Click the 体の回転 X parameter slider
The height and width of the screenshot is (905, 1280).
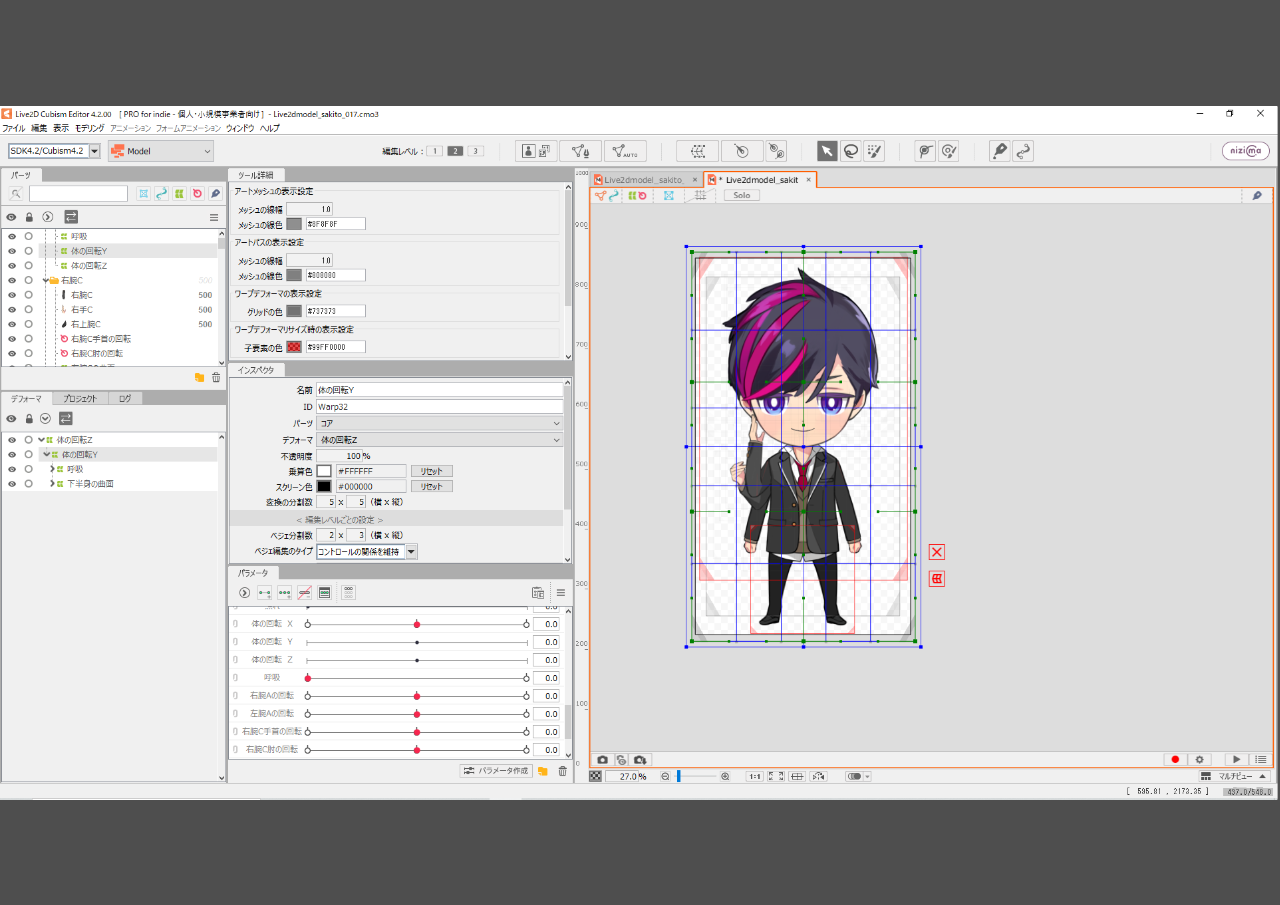[417, 624]
